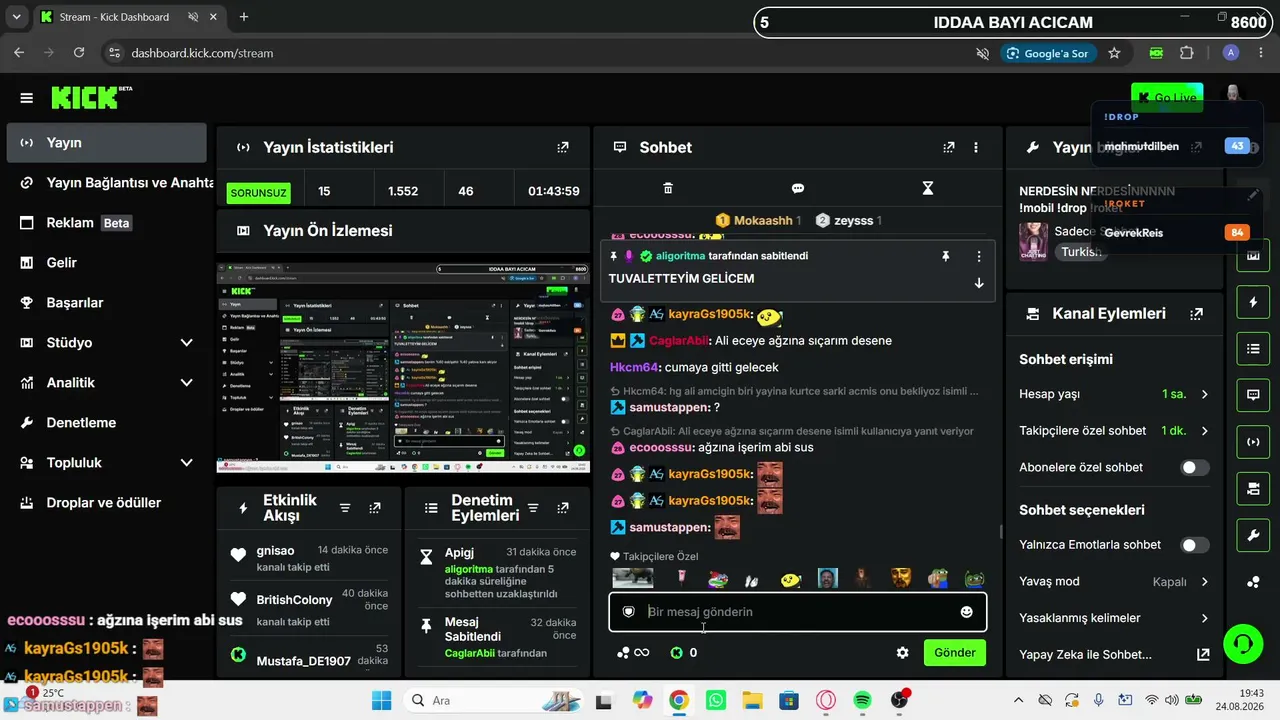Open options menu of the pinned message
Viewport: 1280px width, 720px height.
click(979, 256)
